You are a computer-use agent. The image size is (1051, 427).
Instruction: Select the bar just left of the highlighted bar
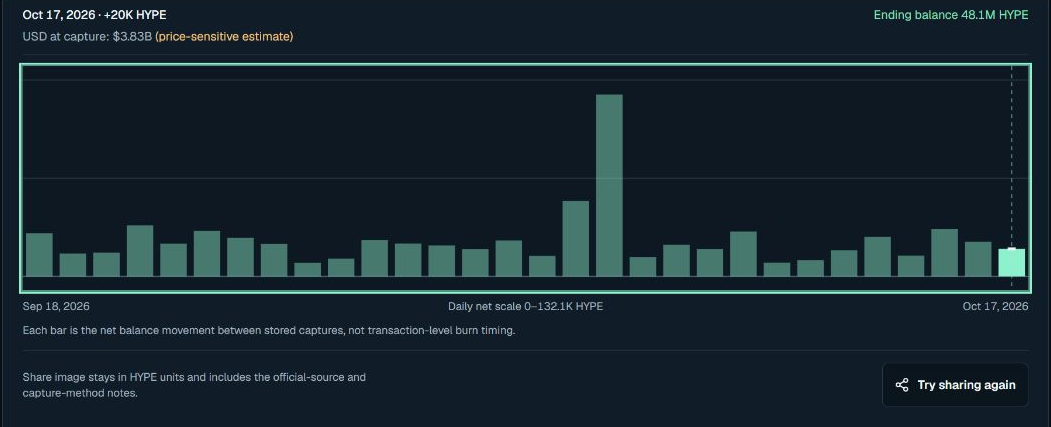pos(978,259)
